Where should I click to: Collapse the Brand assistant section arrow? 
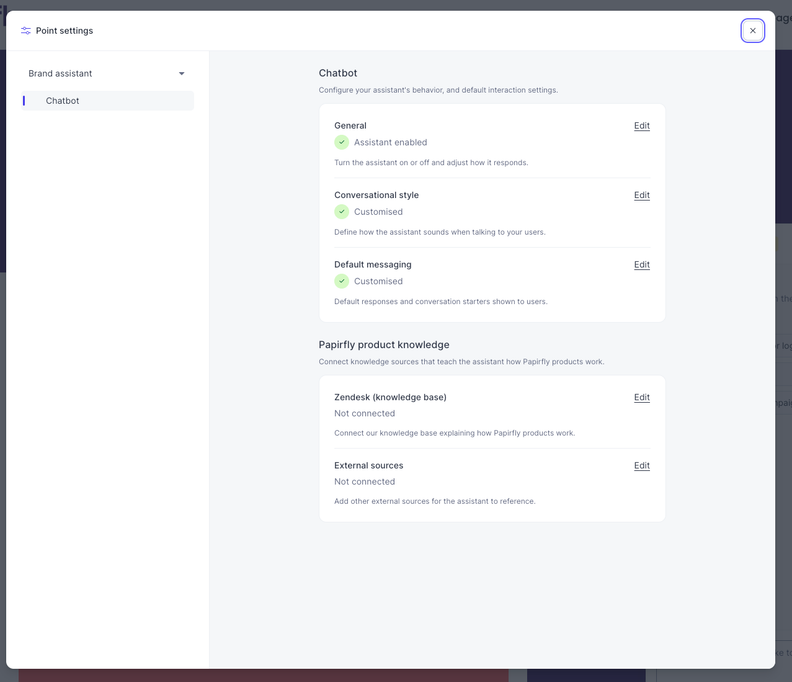pos(182,74)
